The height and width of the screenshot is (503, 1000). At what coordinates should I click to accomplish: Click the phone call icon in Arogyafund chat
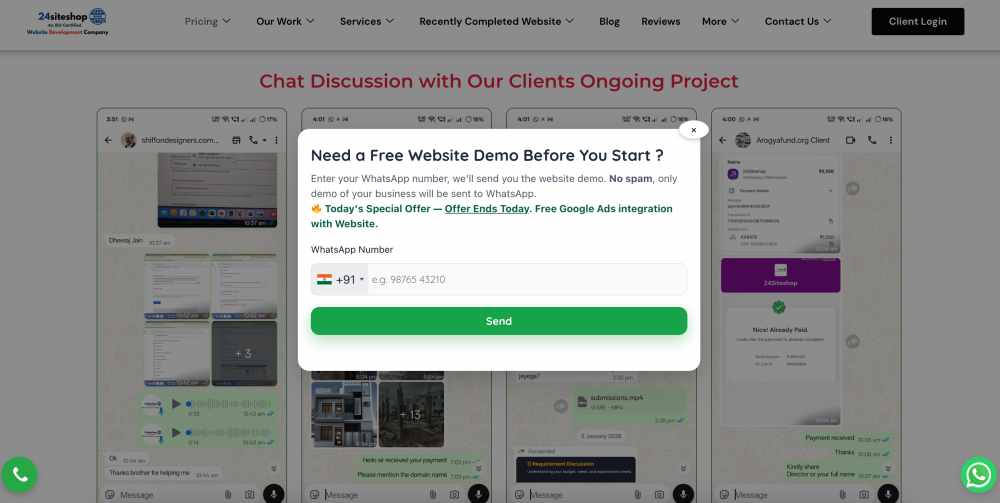pyautogui.click(x=872, y=140)
